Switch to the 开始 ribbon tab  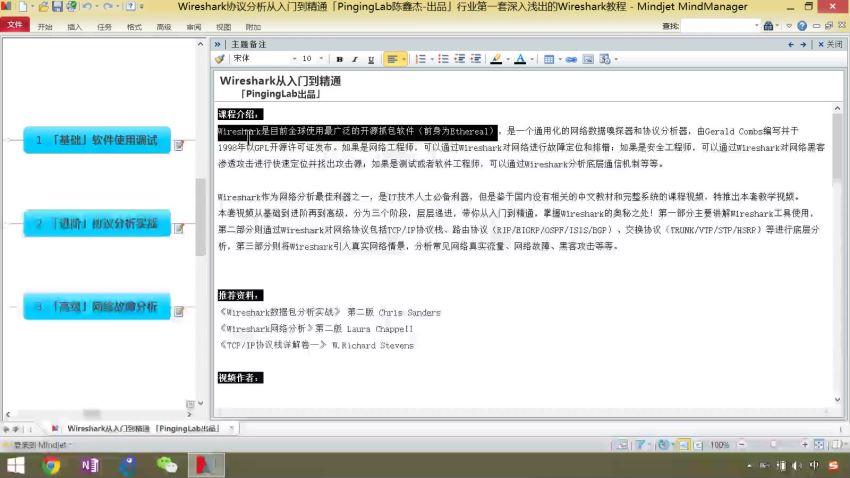click(45, 27)
